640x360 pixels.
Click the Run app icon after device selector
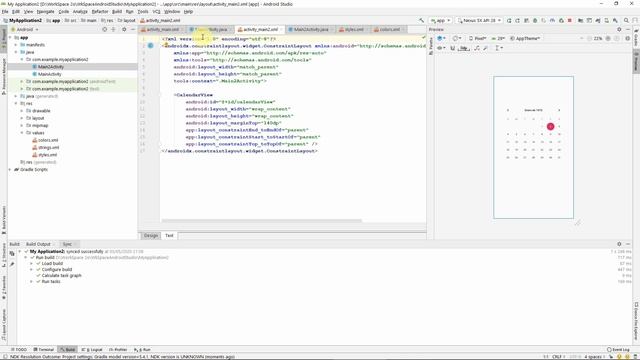pos(509,20)
